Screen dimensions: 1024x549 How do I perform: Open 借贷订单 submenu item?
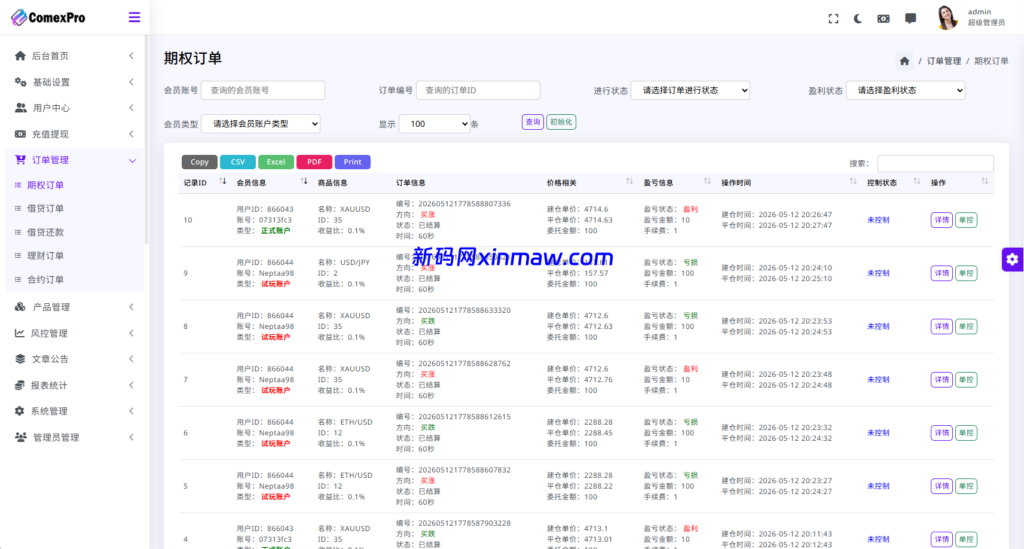pos(45,208)
